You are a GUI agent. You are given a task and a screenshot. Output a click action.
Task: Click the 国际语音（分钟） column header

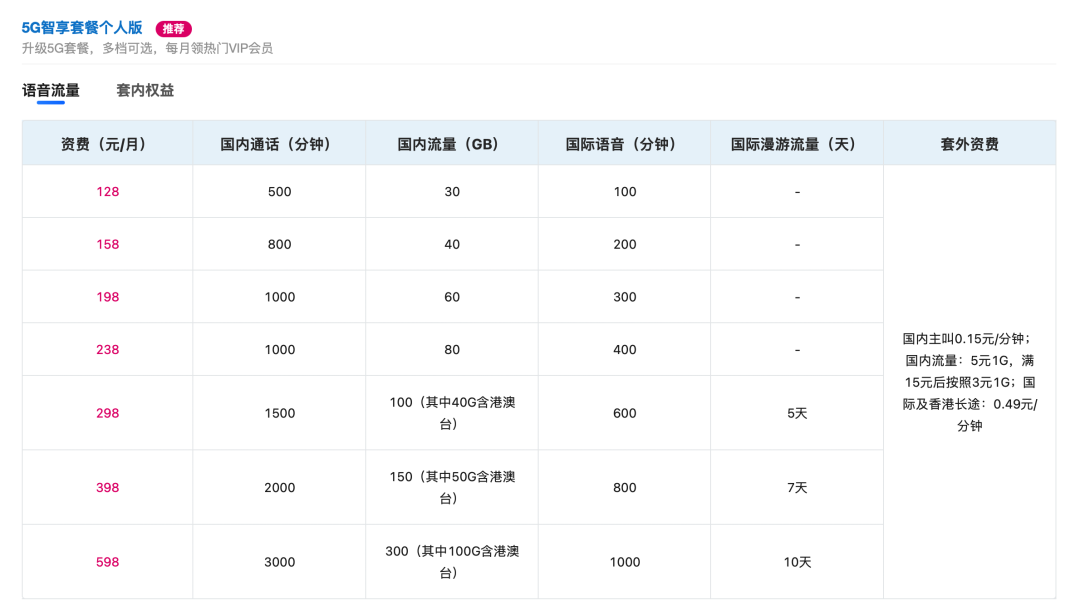624,143
